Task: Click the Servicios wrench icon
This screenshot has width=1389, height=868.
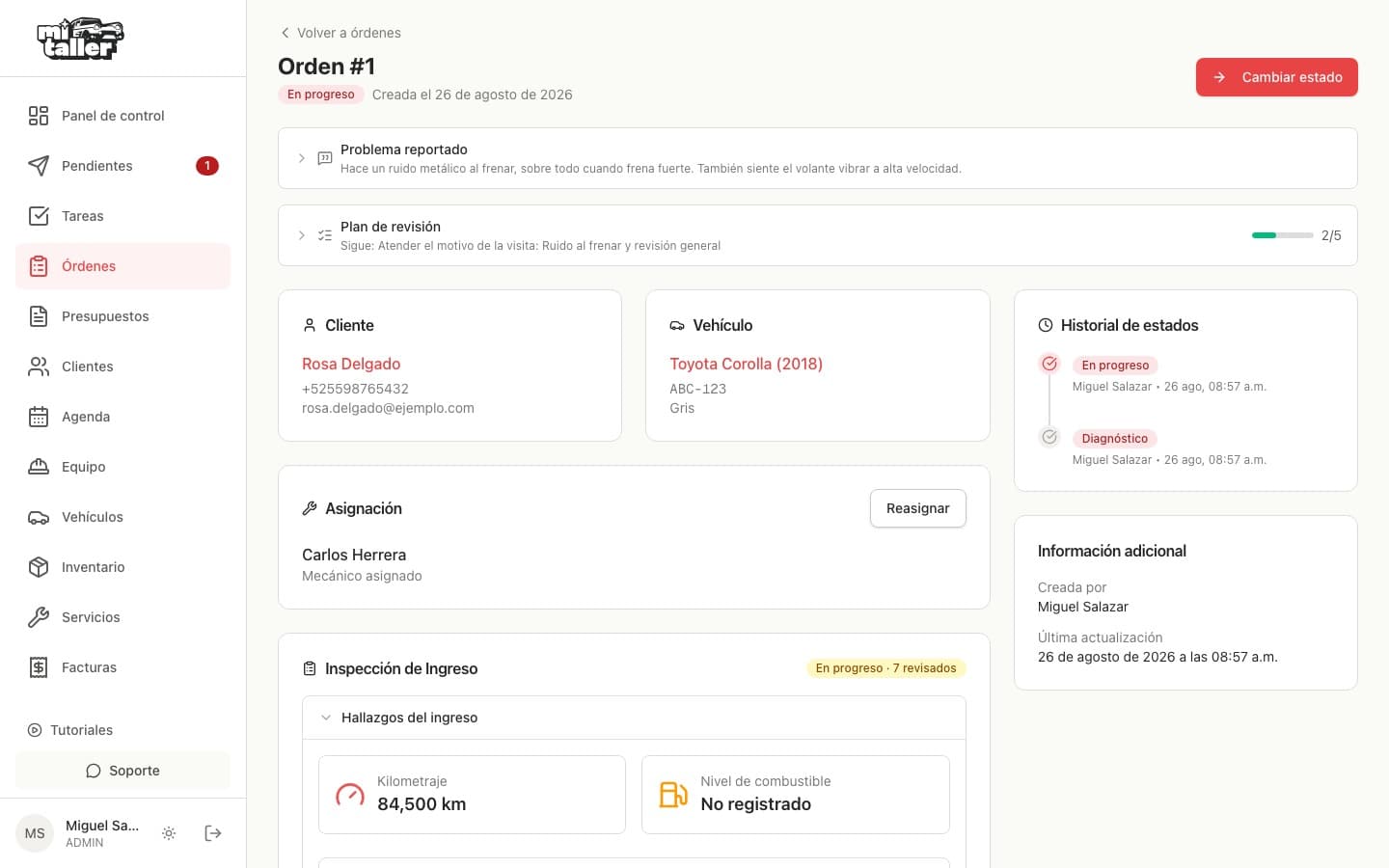Action: click(x=39, y=617)
